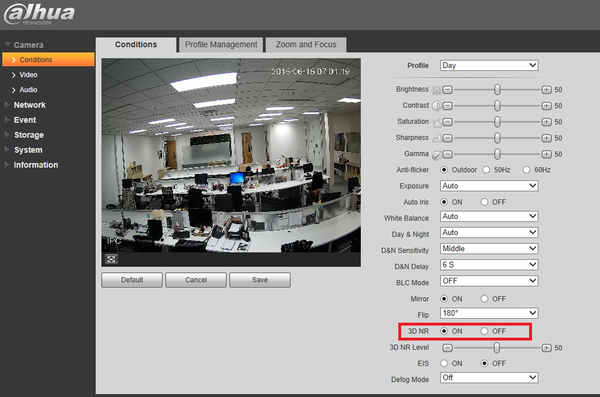Open the Zoom and Focus tab

[306, 45]
